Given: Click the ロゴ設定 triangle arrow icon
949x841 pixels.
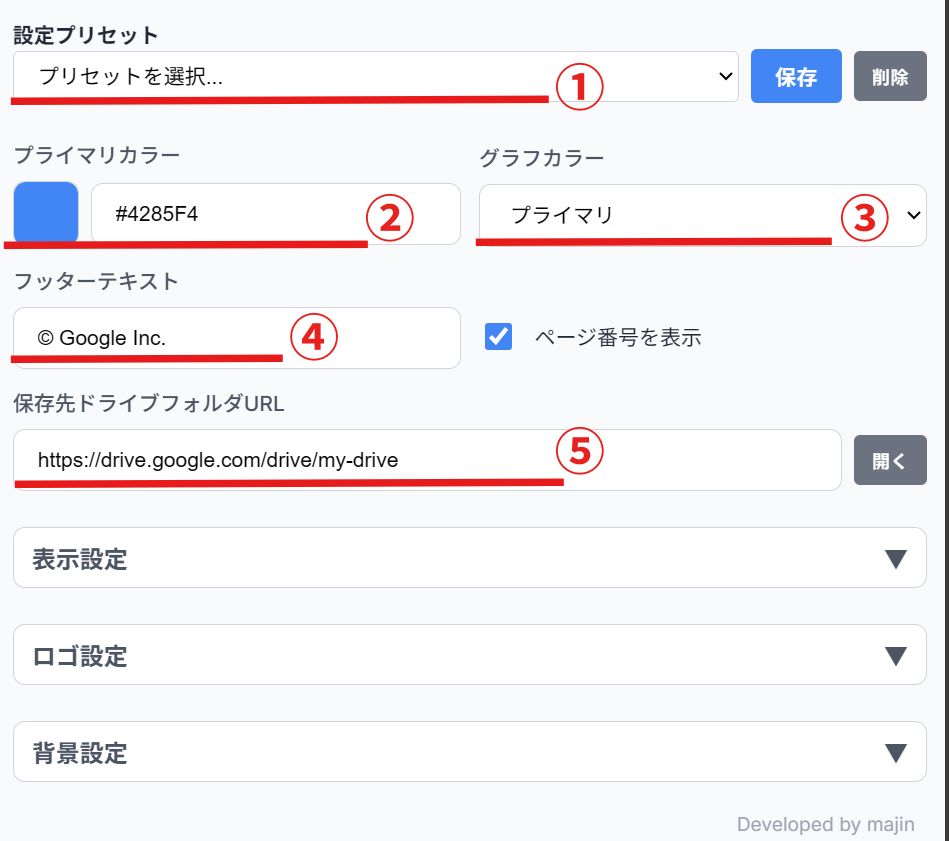Looking at the screenshot, I should [895, 656].
